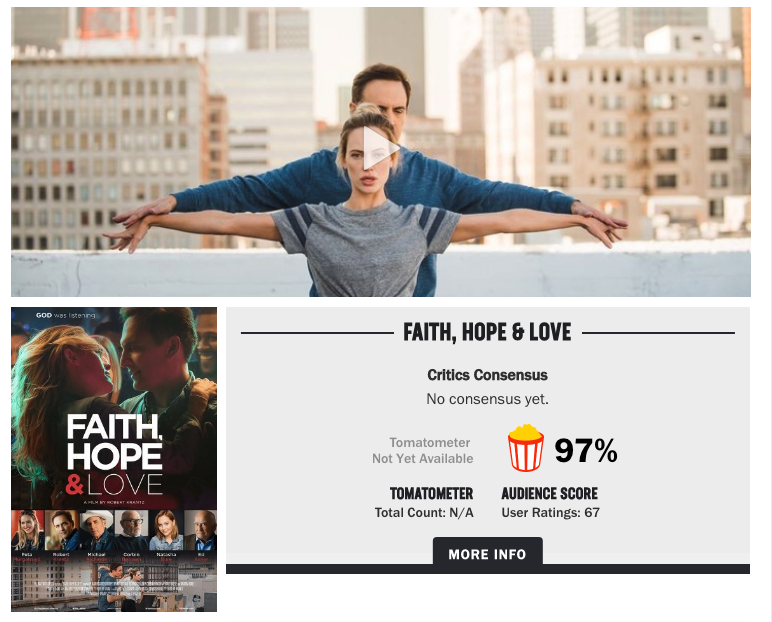Image resolution: width=772 pixels, height=622 pixels.
Task: Select the User Ratings: 67 text
Action: [x=550, y=513]
